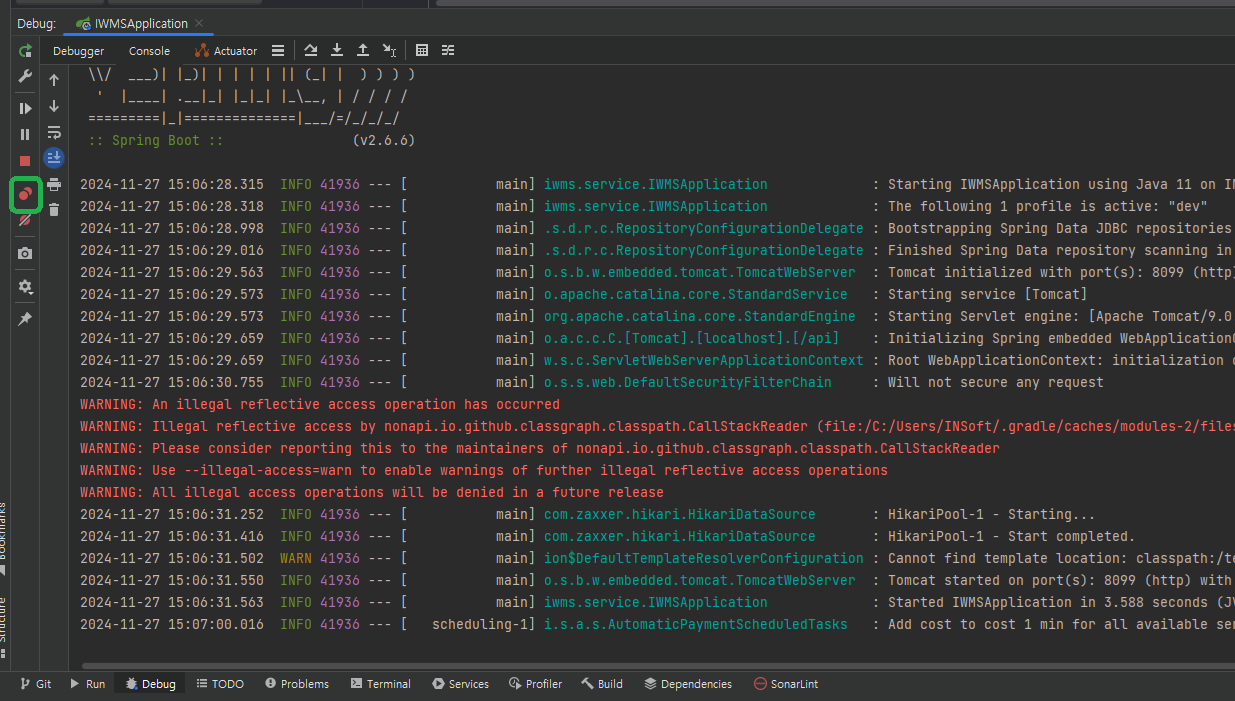Click Trace Current Stream Chain icon
This screenshot has width=1235, height=701.
pyautogui.click(x=448, y=51)
